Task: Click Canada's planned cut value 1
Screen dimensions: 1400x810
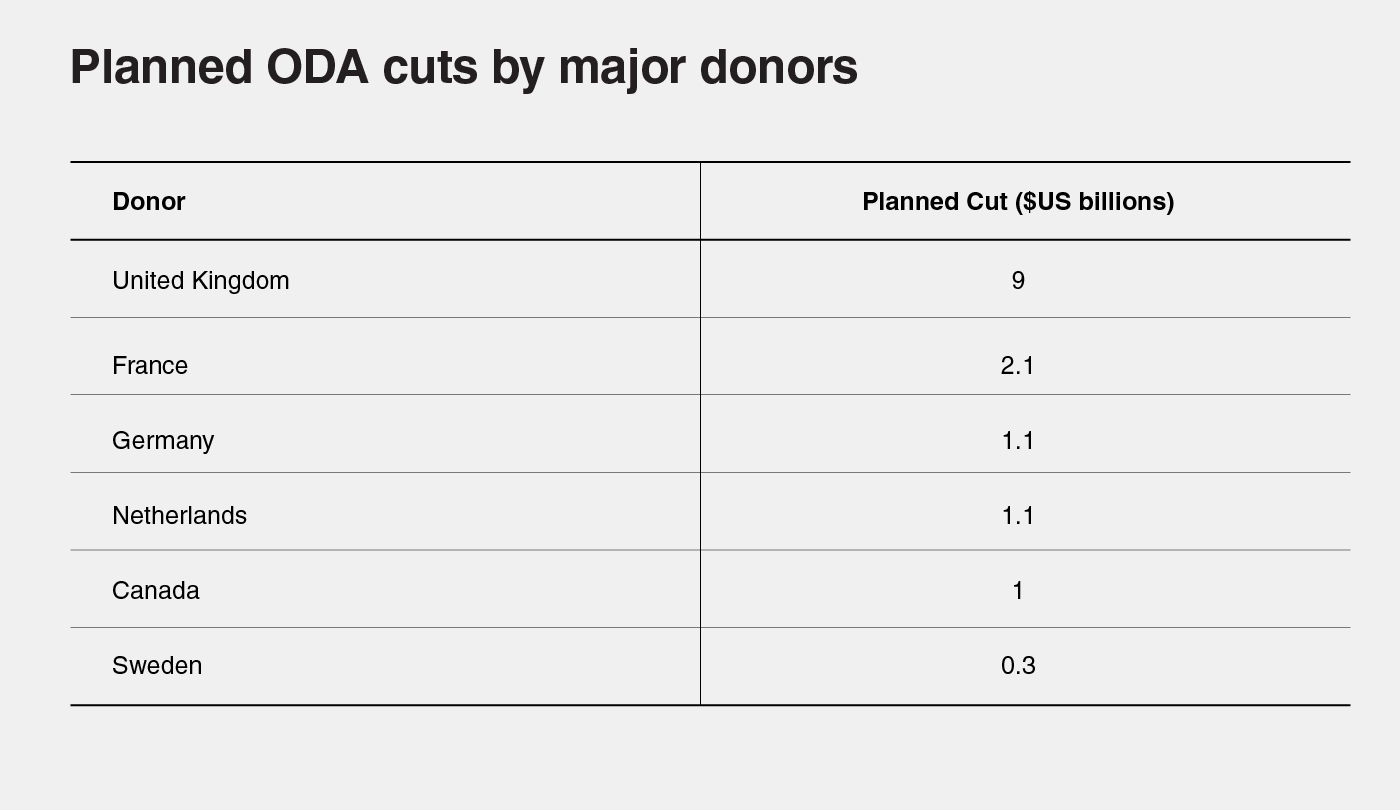Action: (x=1018, y=590)
